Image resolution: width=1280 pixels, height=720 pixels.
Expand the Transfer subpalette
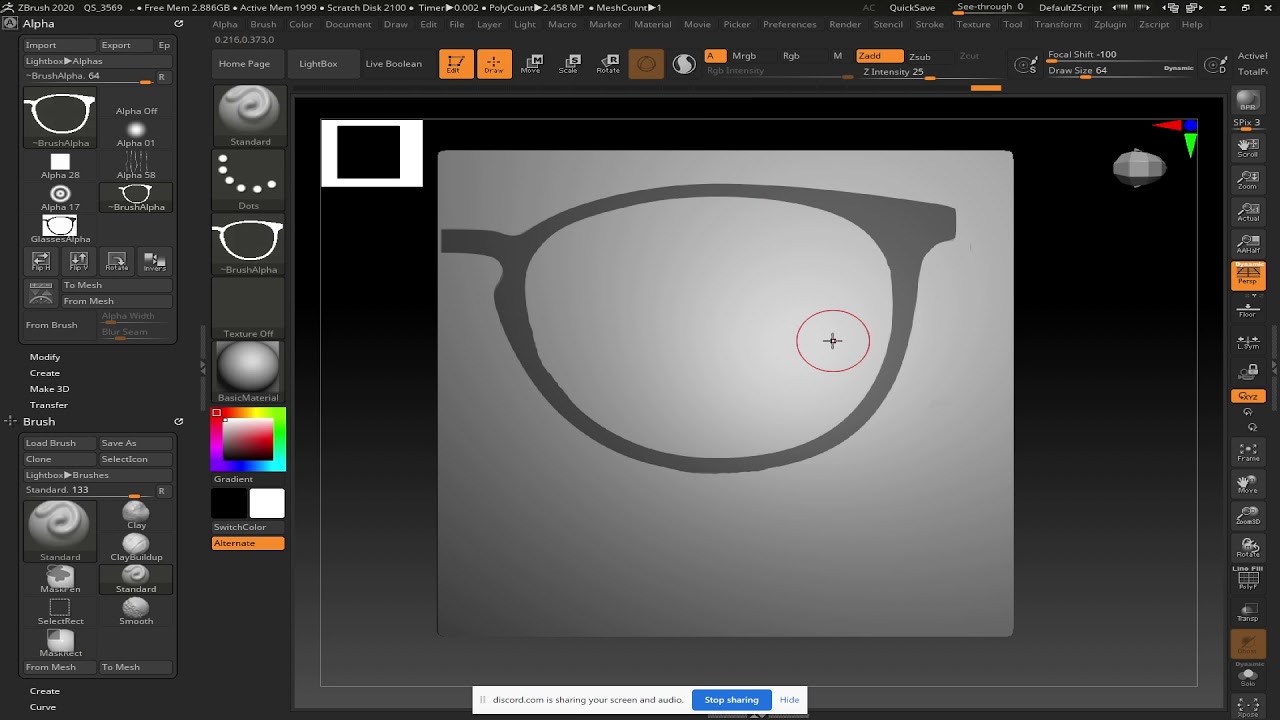point(49,405)
